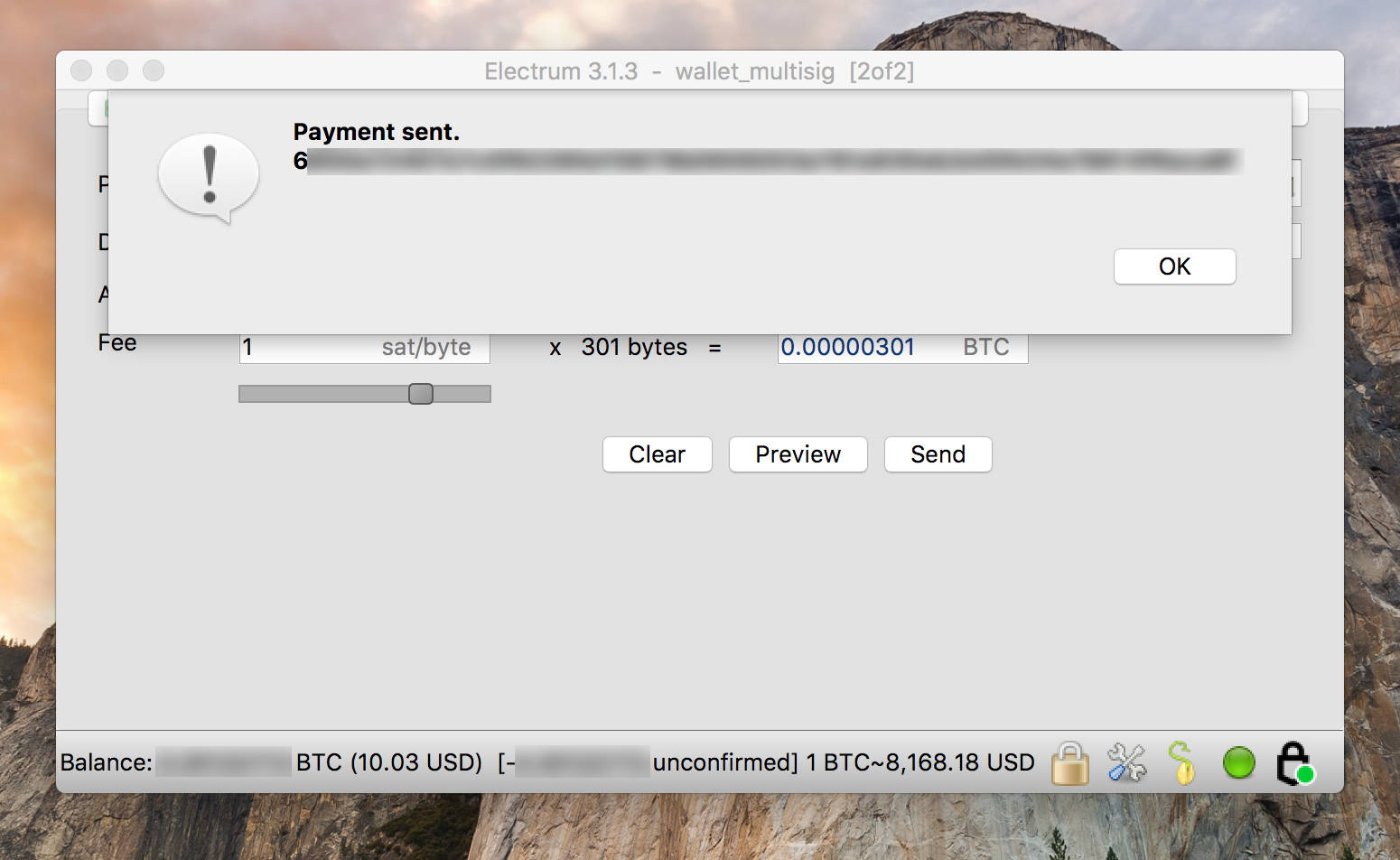Adjust the fee slider handle

(x=421, y=394)
